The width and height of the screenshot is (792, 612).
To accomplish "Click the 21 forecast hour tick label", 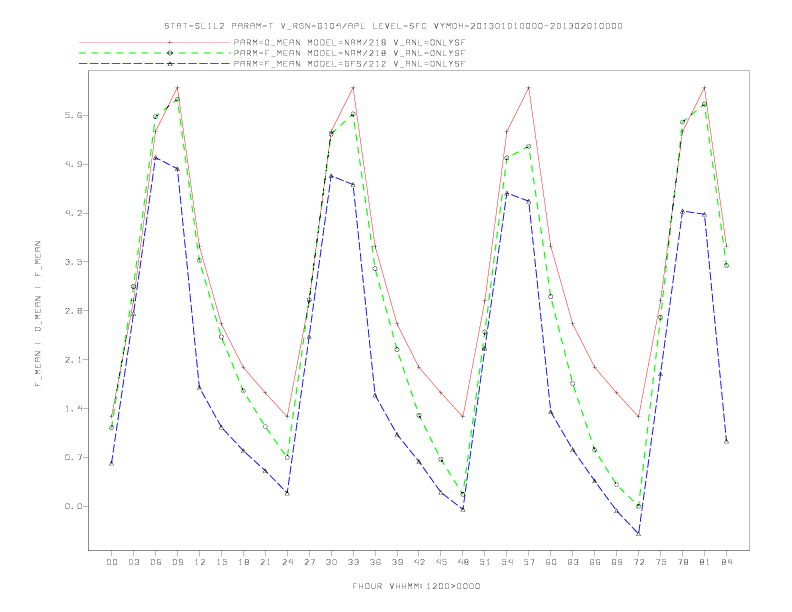I will pos(265,562).
